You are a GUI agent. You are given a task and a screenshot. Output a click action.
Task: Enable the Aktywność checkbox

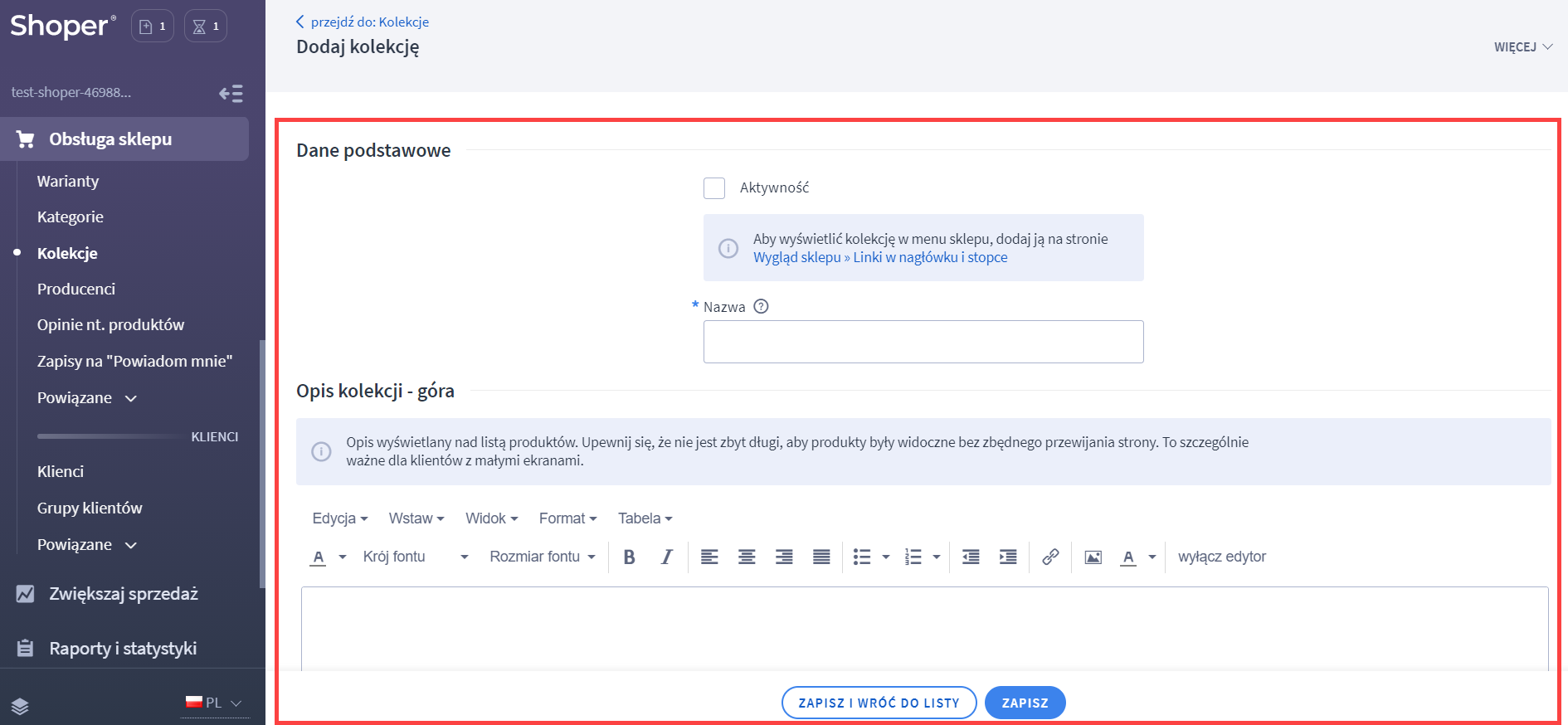click(x=714, y=188)
